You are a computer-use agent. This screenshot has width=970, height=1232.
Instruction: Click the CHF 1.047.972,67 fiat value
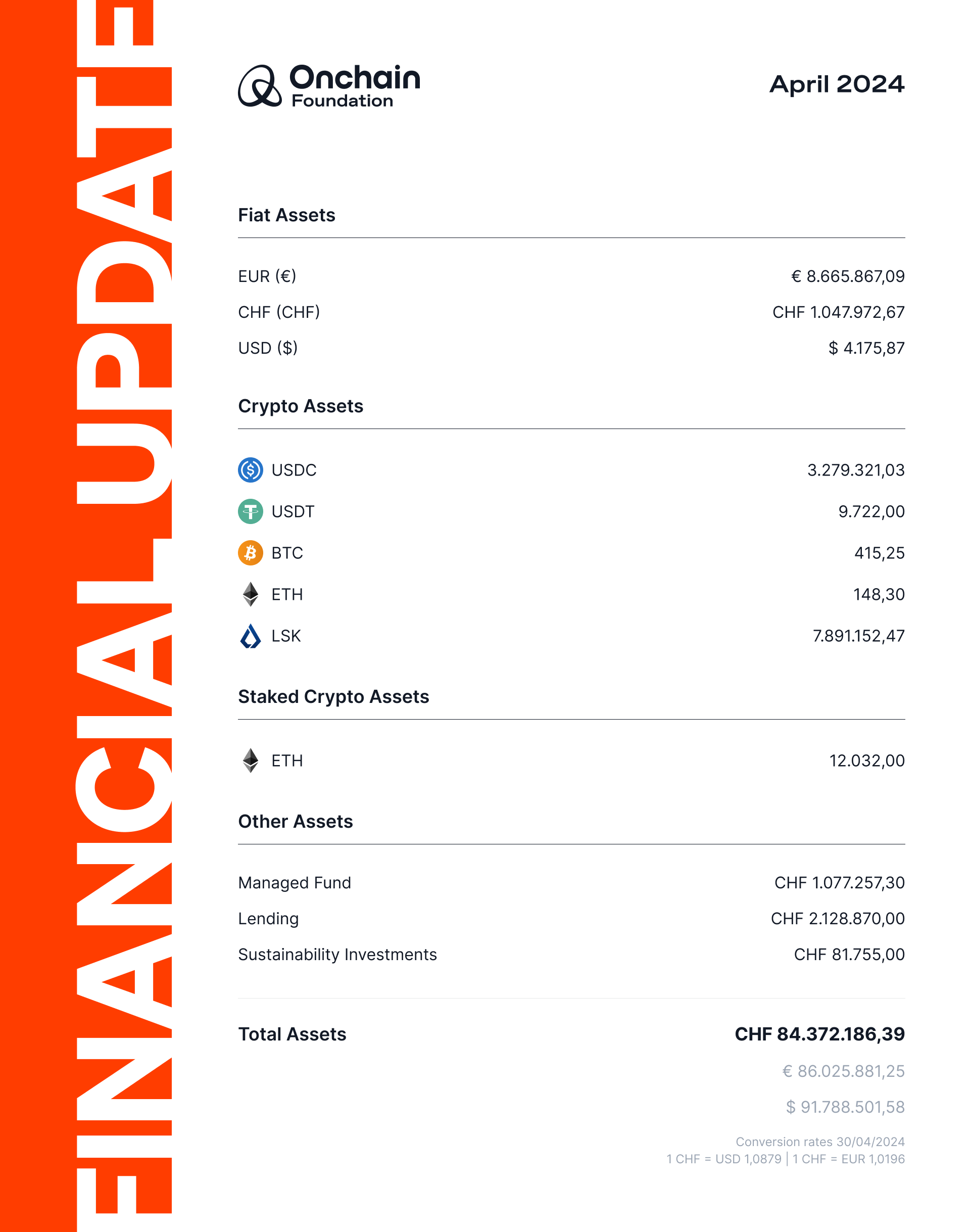pos(838,312)
